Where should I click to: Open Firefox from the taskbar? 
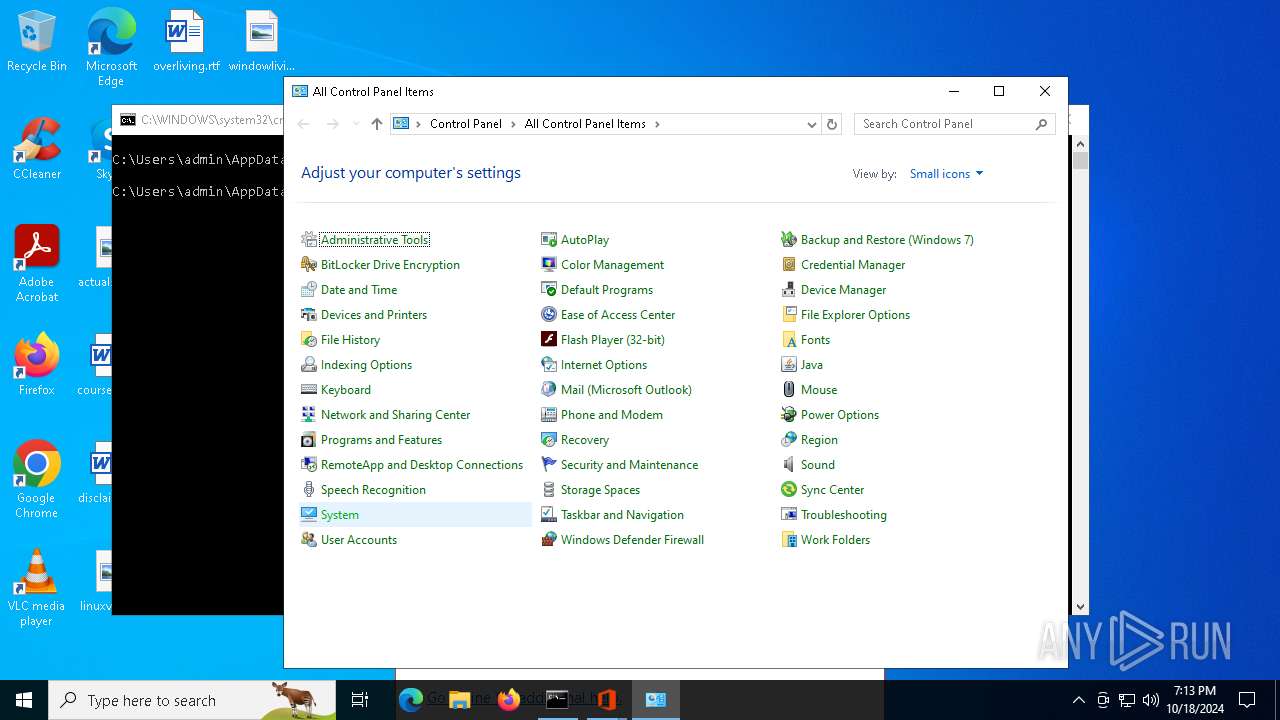pos(509,700)
